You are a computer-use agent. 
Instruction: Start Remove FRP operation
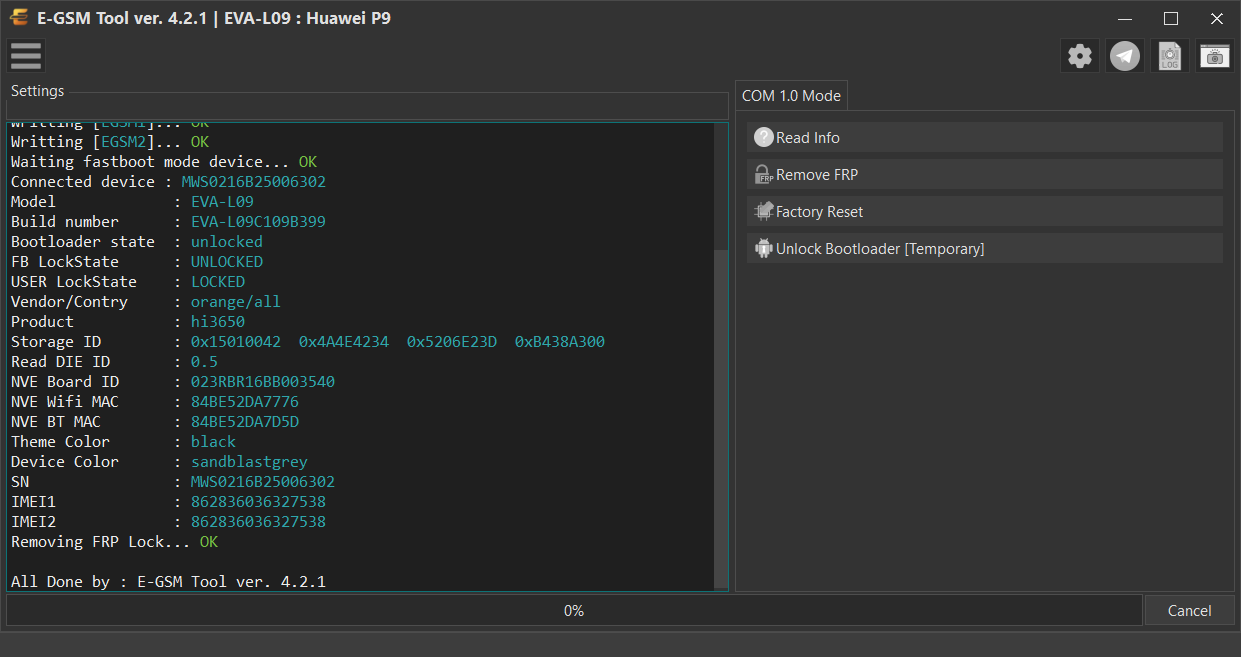985,174
